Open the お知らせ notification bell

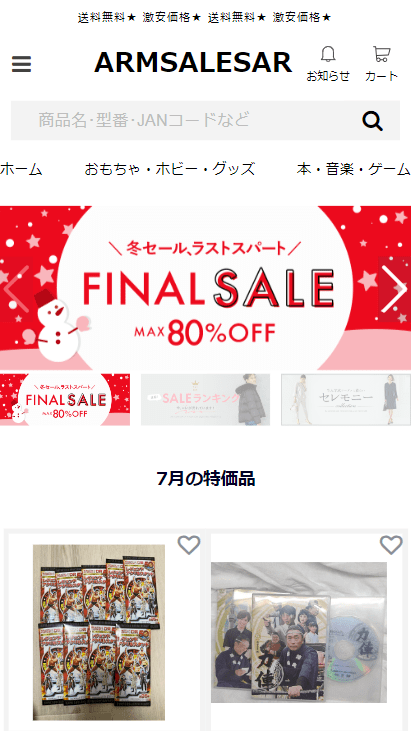(x=328, y=64)
